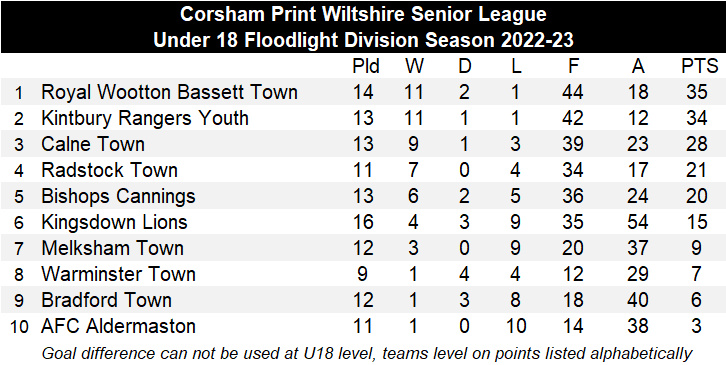Click Bishops Cannings team name

click(x=118, y=196)
